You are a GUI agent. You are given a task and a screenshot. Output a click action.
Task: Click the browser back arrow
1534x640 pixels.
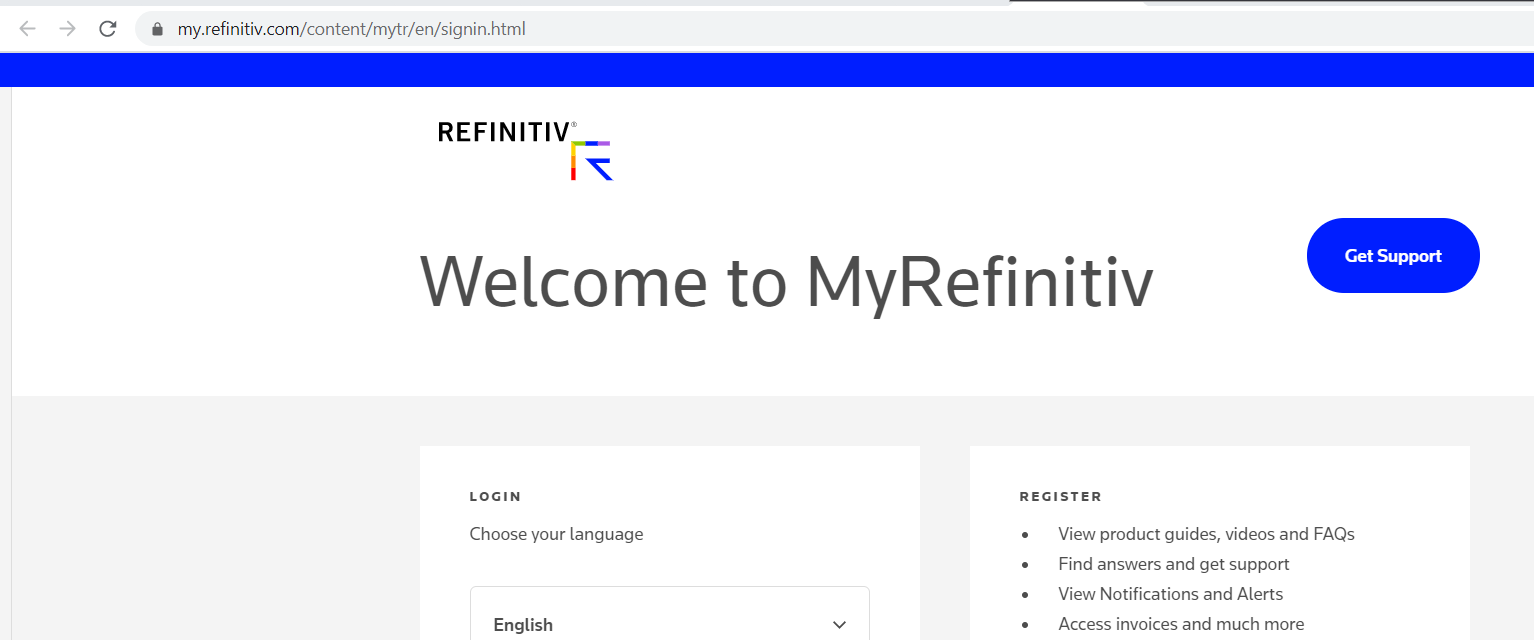[27, 29]
